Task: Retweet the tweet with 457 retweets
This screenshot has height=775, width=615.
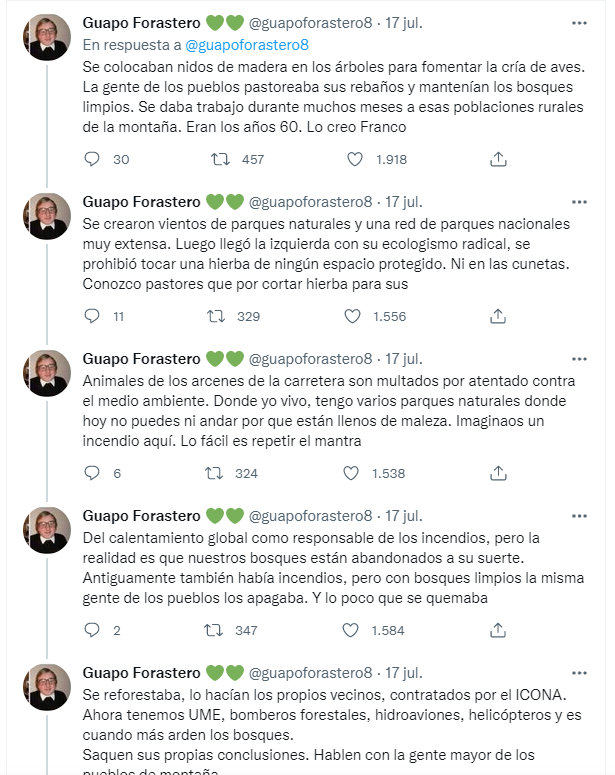Action: (x=218, y=159)
